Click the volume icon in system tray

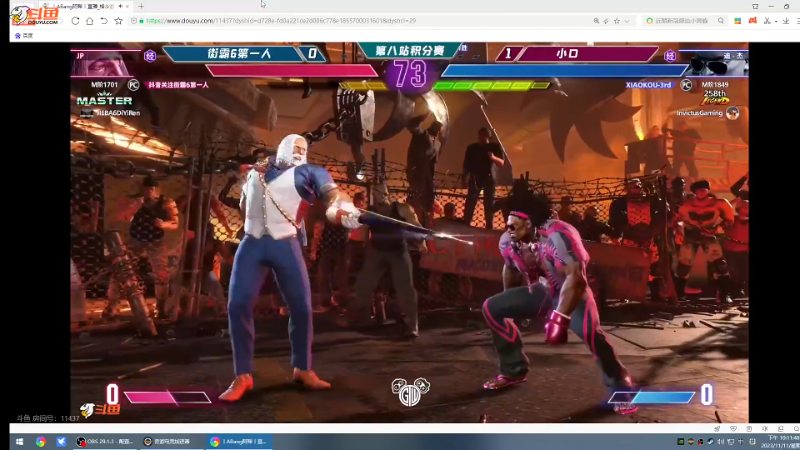[720, 441]
